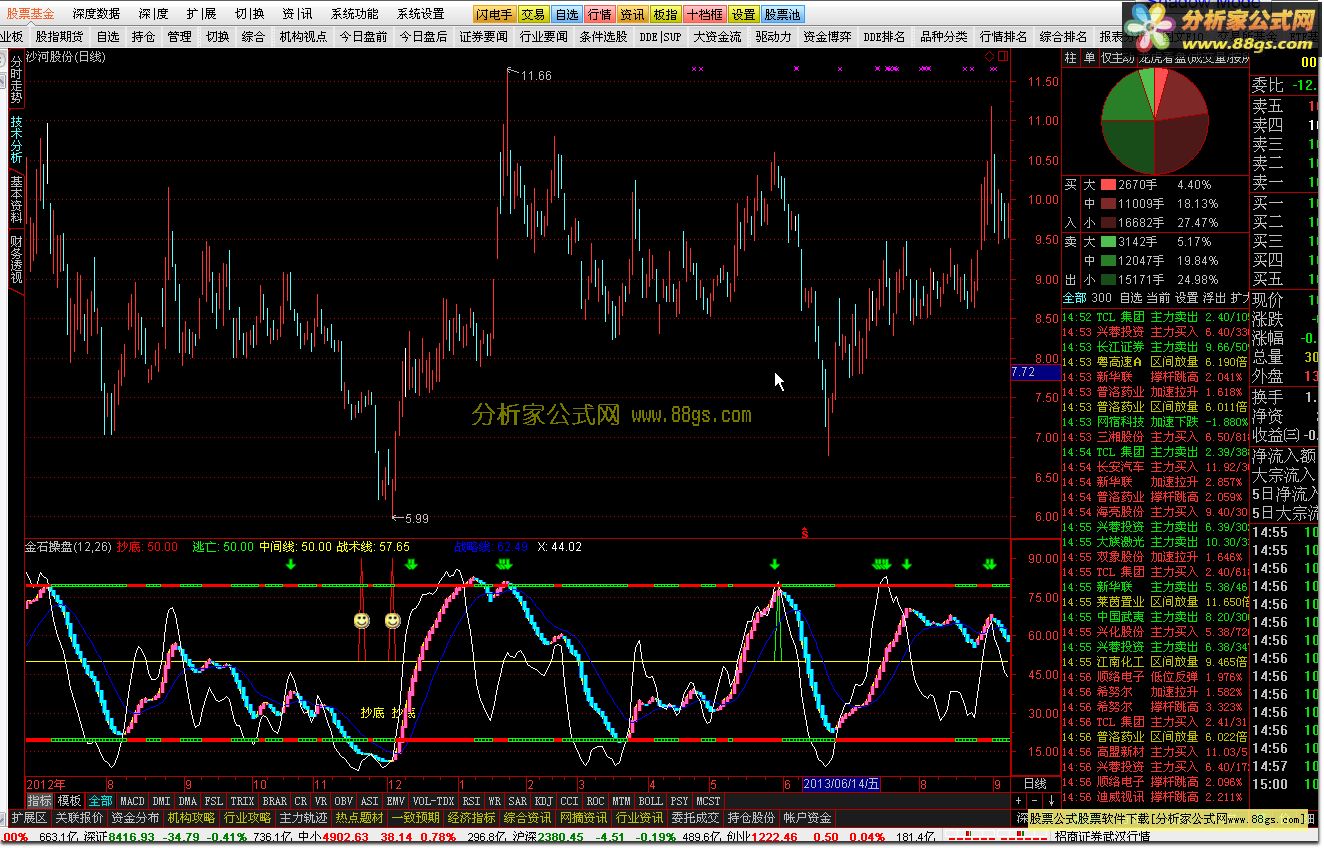Screen dimensions: 1324x848
Task: Select the MACD indicator tab
Action: pos(132,801)
